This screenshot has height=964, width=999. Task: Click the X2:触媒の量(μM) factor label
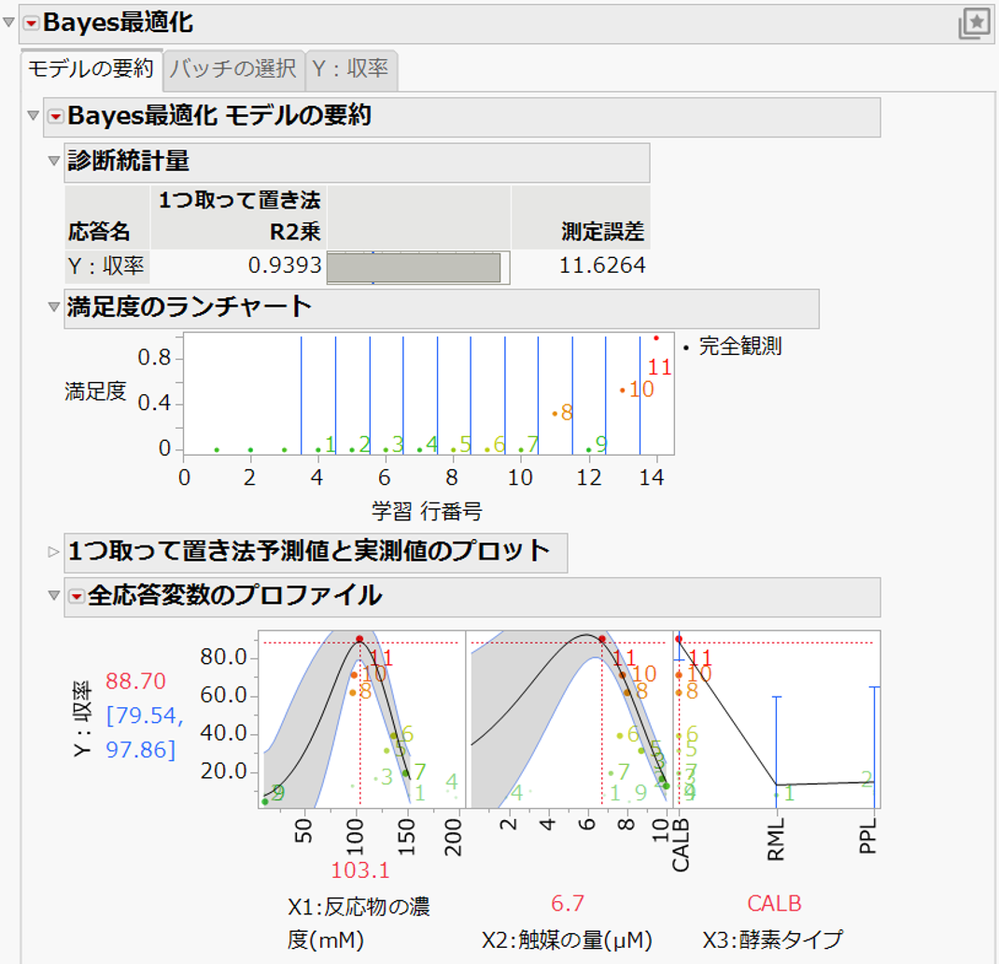(x=567, y=940)
